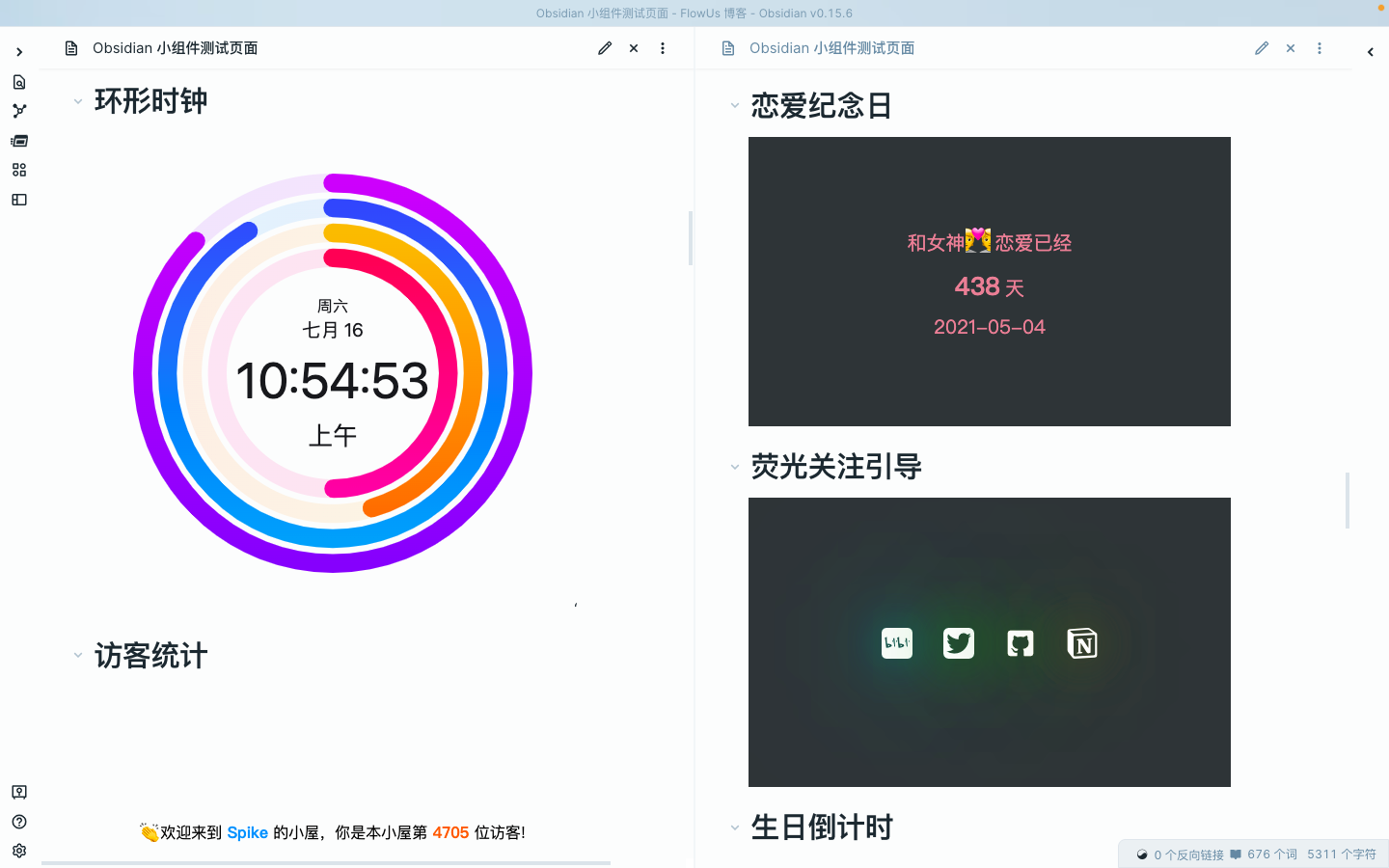Collapse the right sidebar with the chevron
The height and width of the screenshot is (868, 1389).
click(x=1370, y=52)
